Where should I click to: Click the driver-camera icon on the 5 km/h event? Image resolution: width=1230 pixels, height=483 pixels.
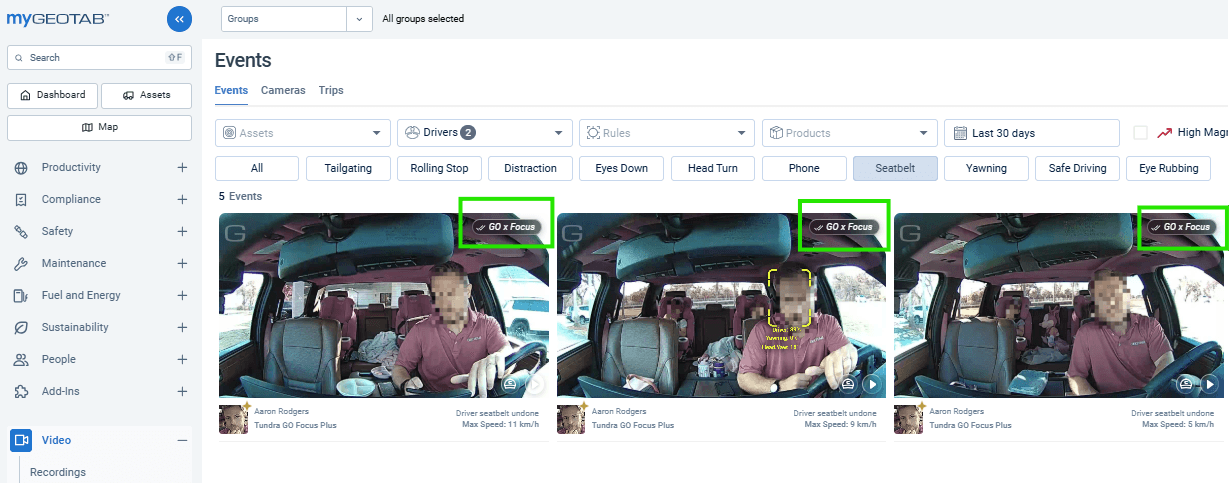[1186, 383]
